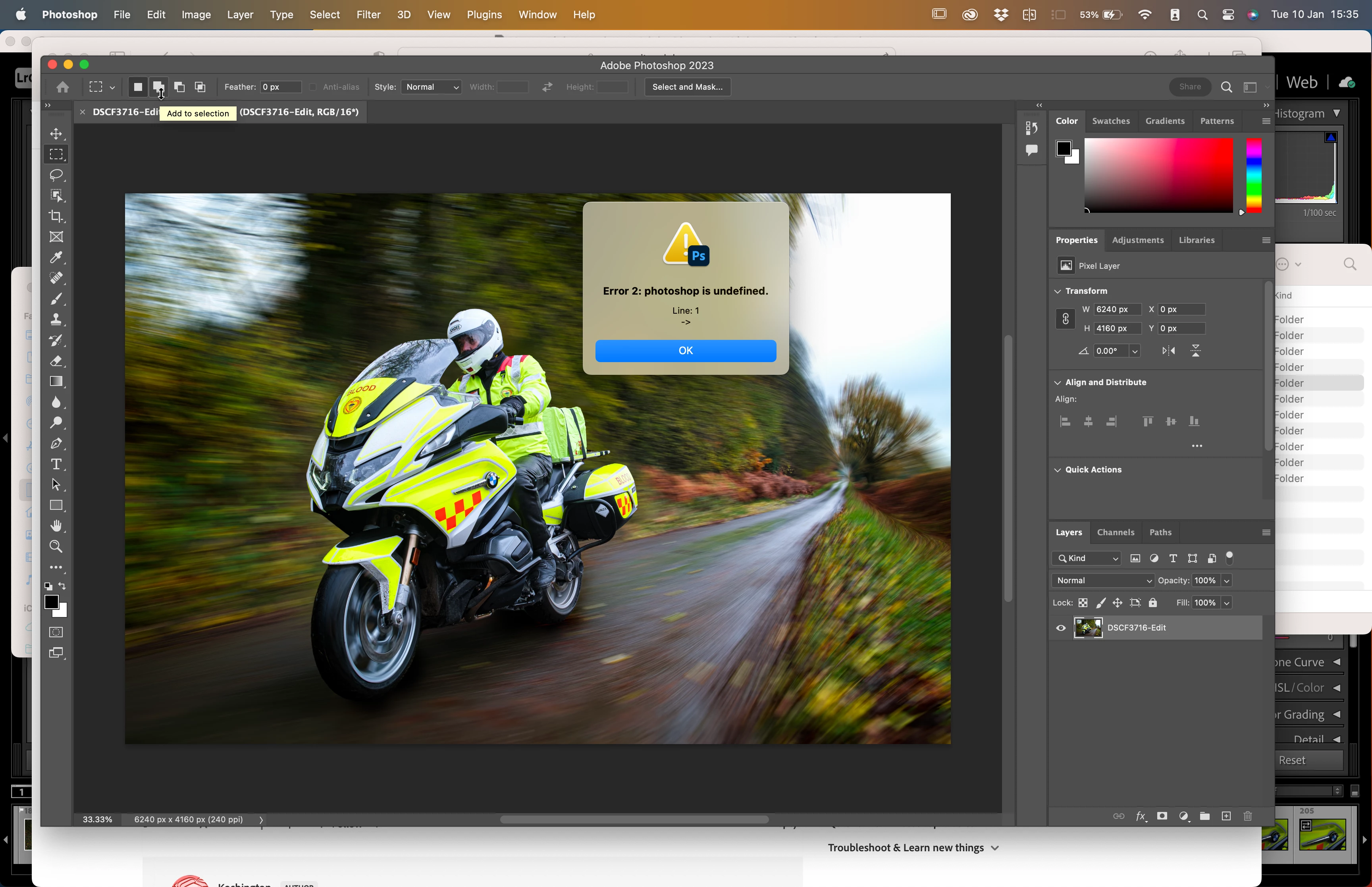Select the Lasso tool
The width and height of the screenshot is (1372, 887).
point(56,175)
